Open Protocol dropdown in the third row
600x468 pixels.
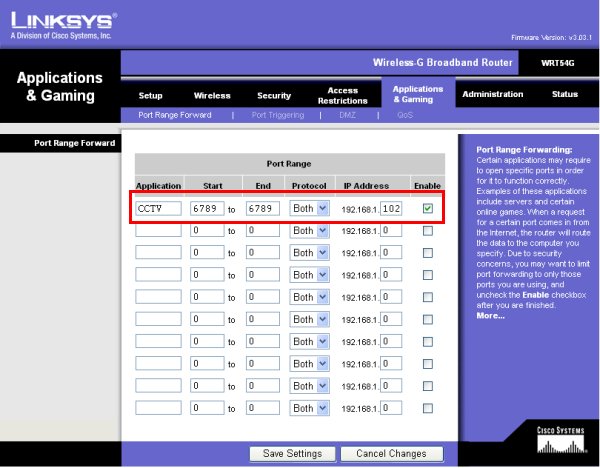[x=309, y=253]
